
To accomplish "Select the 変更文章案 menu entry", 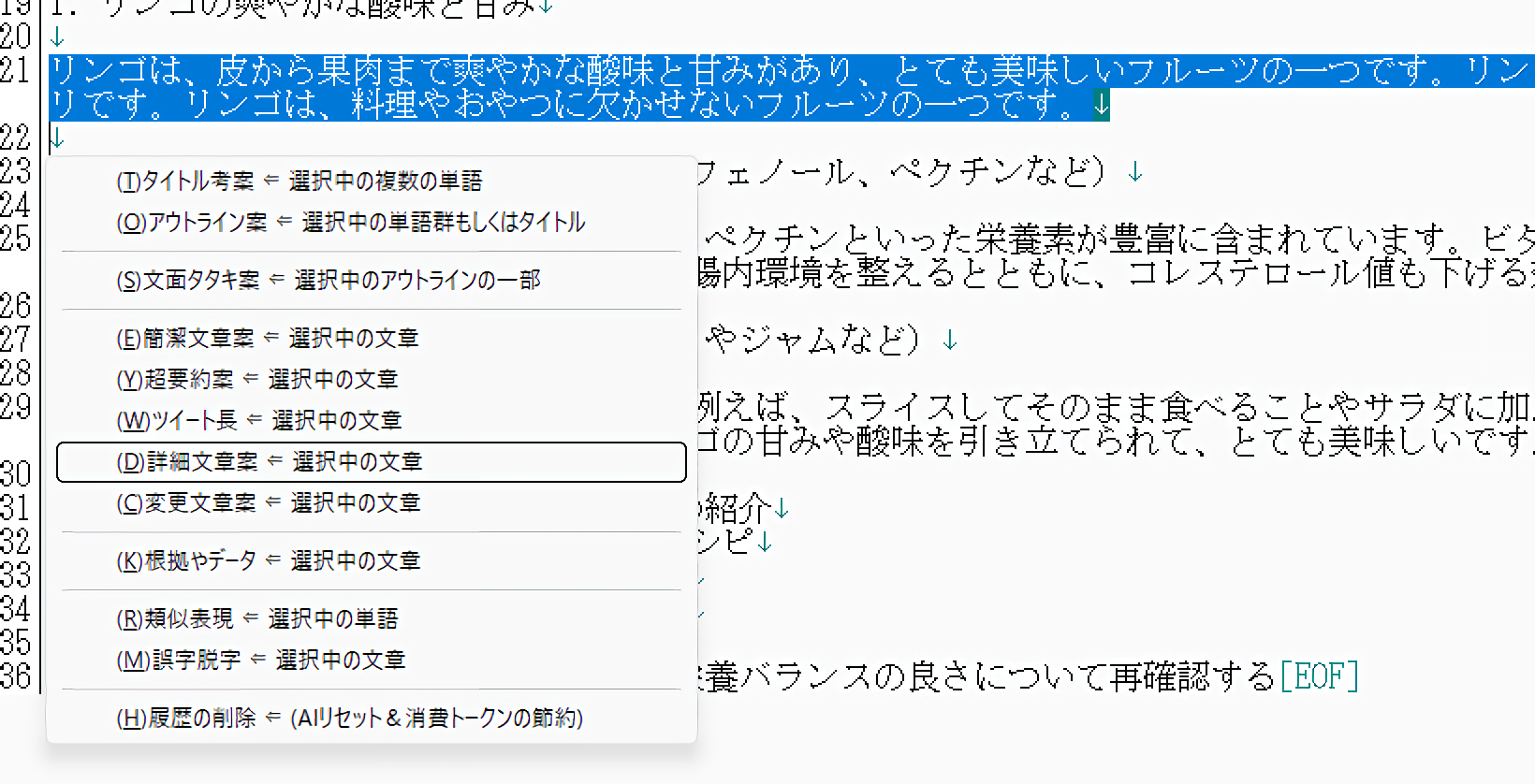I will tap(268, 502).
